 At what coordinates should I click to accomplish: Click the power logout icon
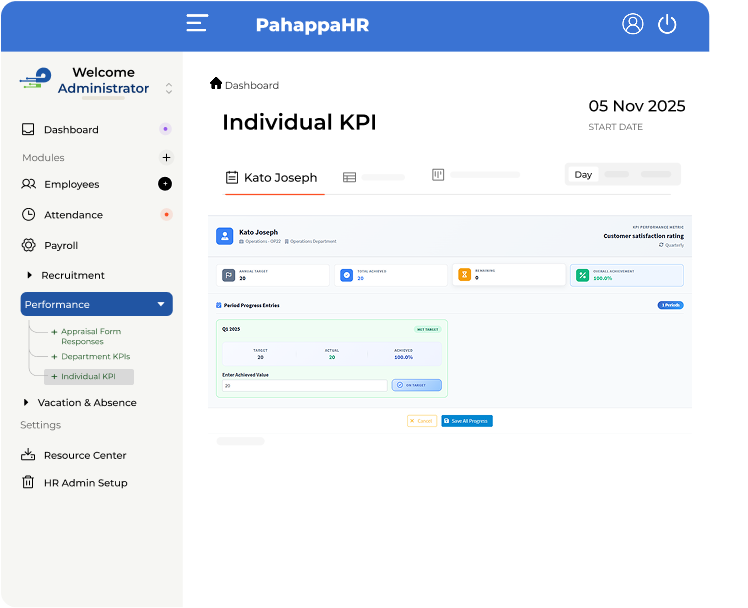pos(667,24)
